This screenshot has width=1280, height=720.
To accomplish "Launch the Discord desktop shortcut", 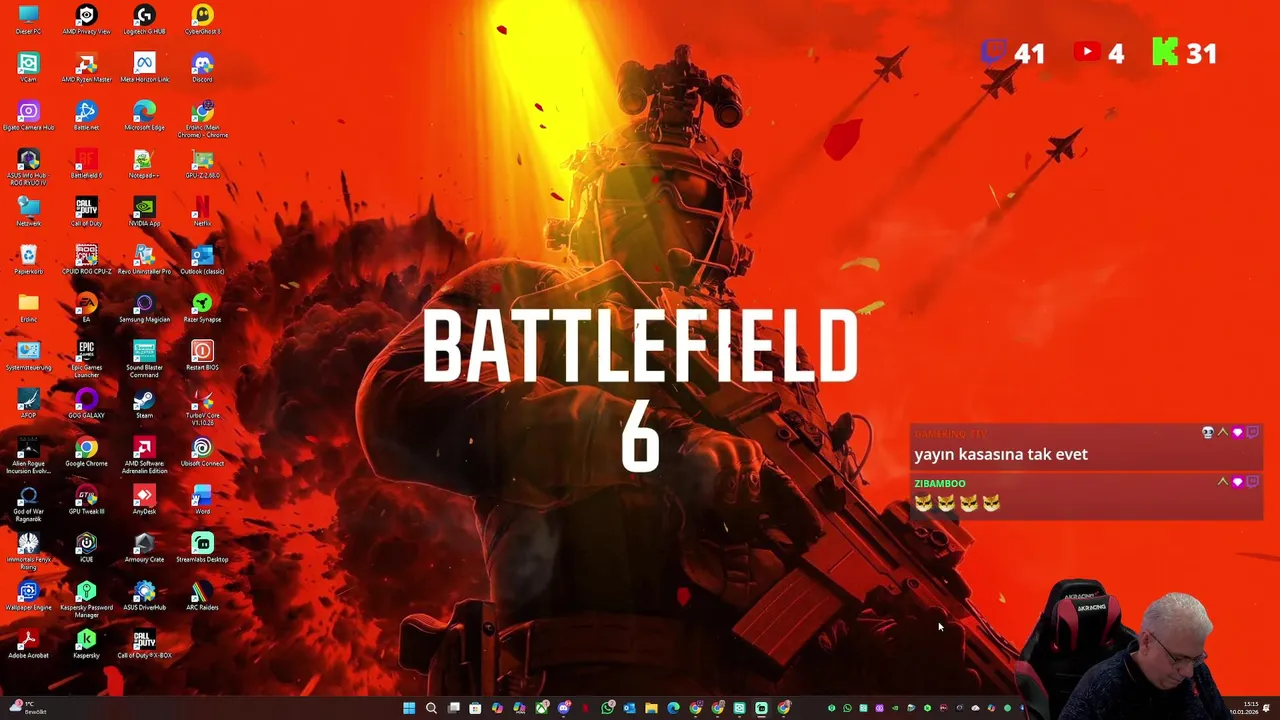I will [x=202, y=67].
